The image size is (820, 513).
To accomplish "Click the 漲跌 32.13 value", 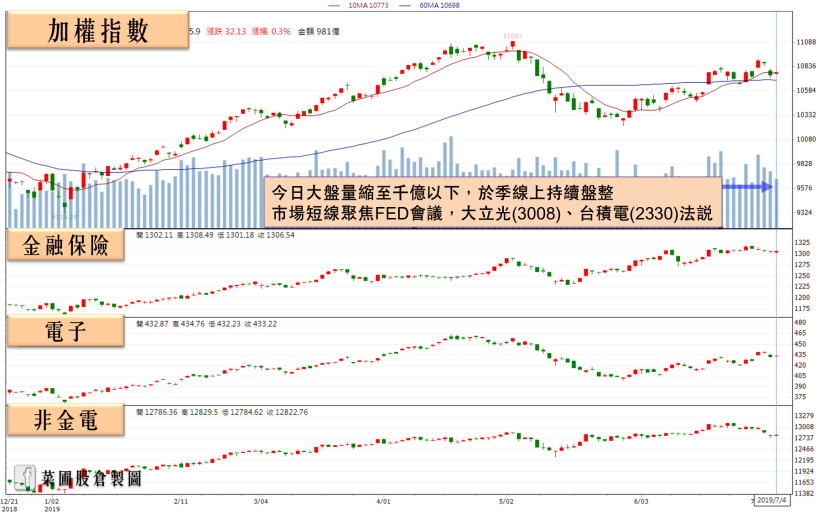I will pyautogui.click(x=226, y=31).
